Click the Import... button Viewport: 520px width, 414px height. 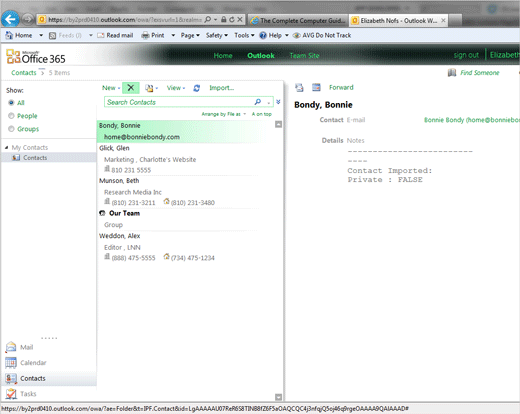(x=222, y=88)
